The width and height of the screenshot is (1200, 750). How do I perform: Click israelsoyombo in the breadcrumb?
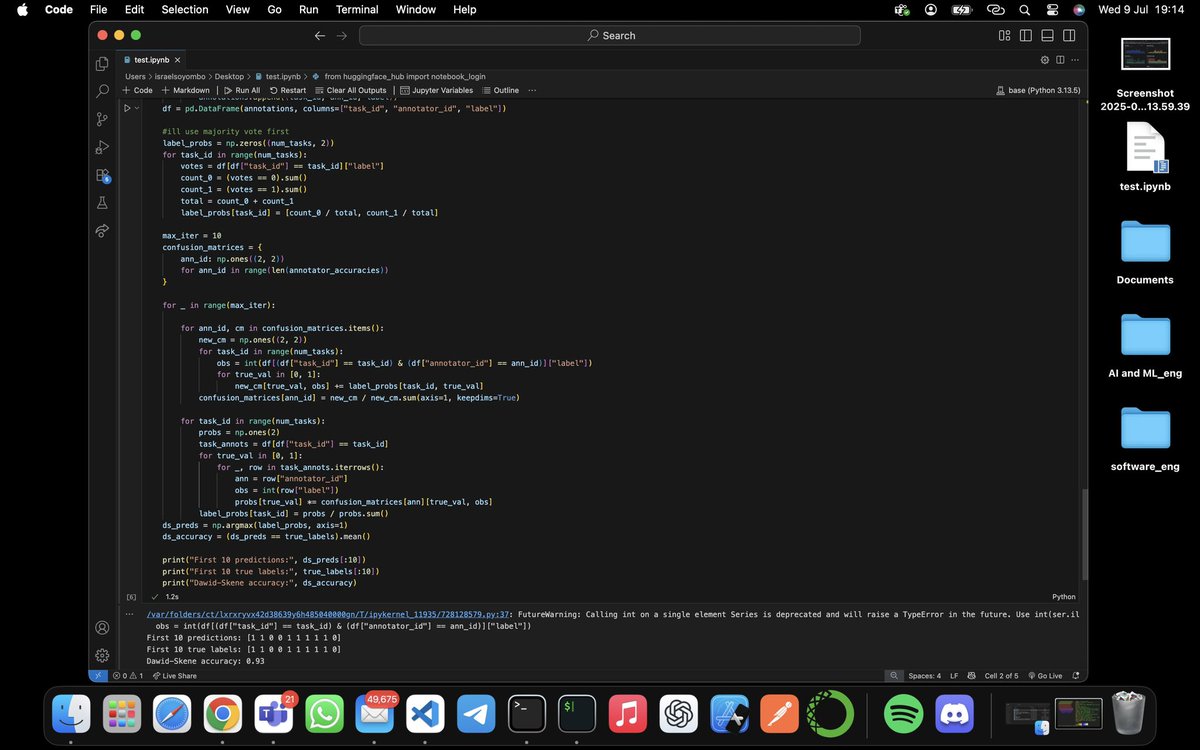click(x=178, y=76)
